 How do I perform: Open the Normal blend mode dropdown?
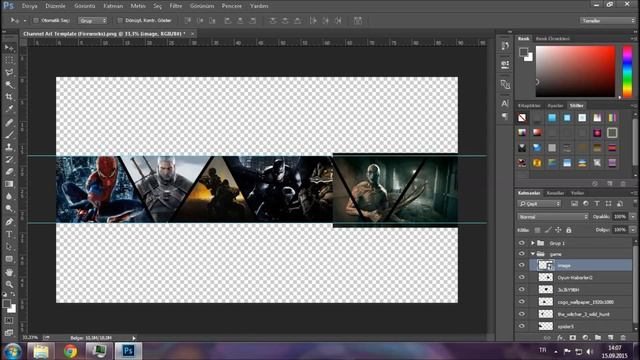coord(553,217)
